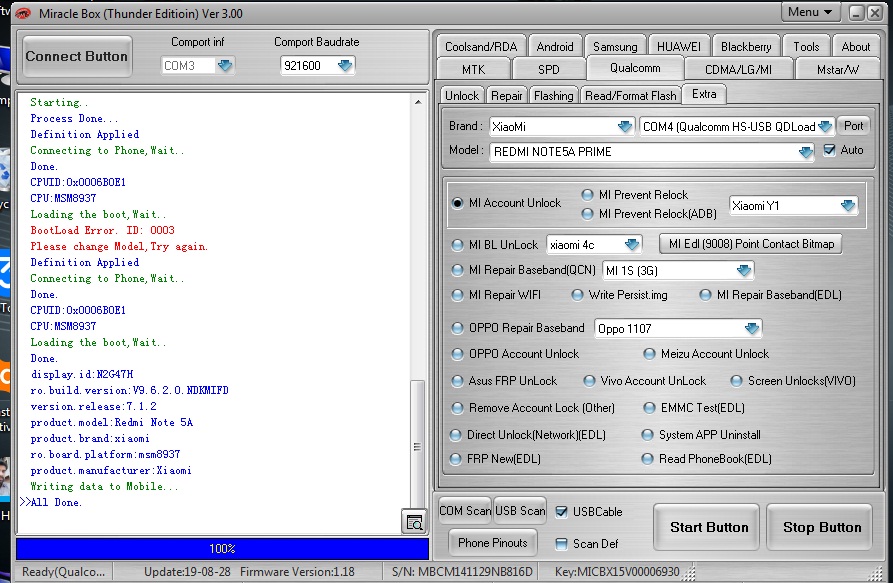Screen dimensions: 893x583
Task: Click the blue 100% progress bar
Action: [222, 549]
